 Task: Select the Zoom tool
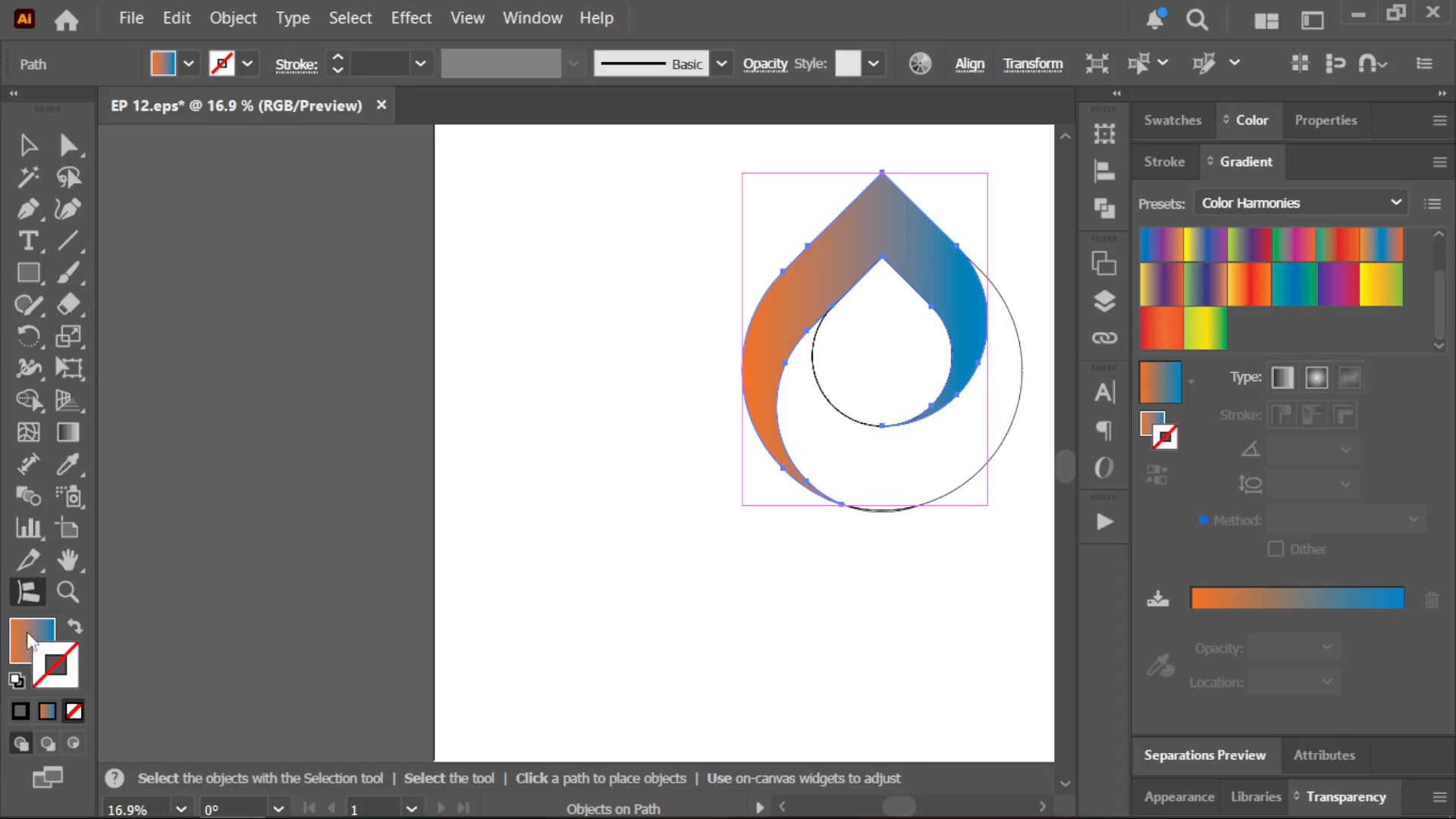68,592
